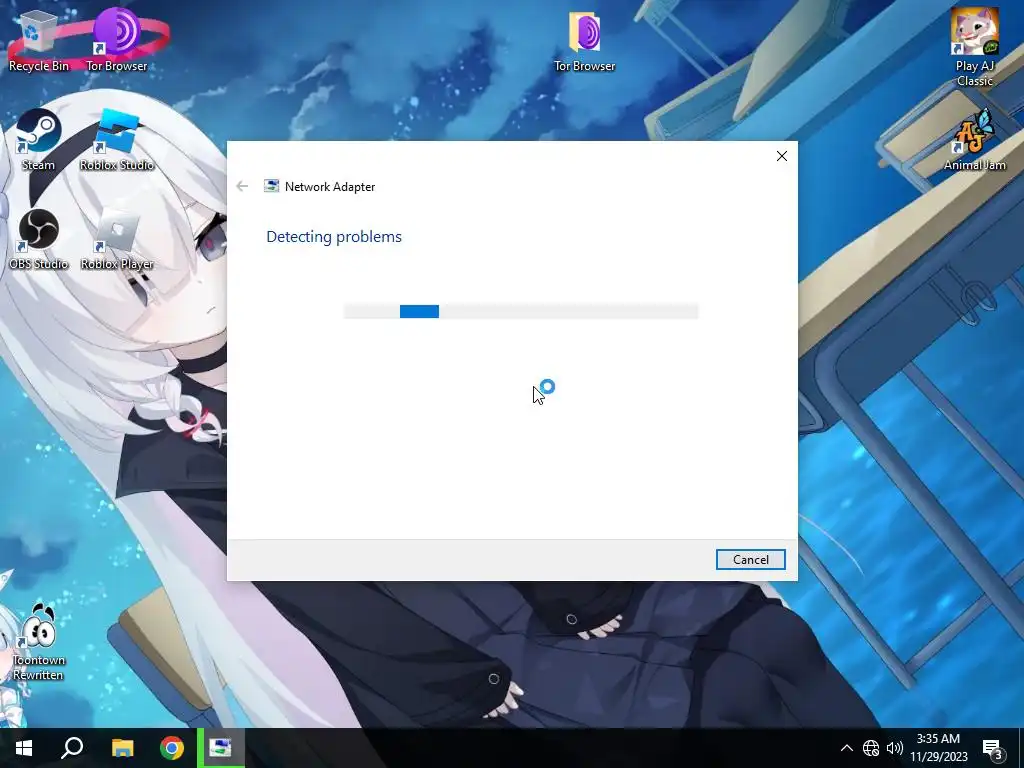Launch Toontown Rewritten from the desktop

click(39, 643)
